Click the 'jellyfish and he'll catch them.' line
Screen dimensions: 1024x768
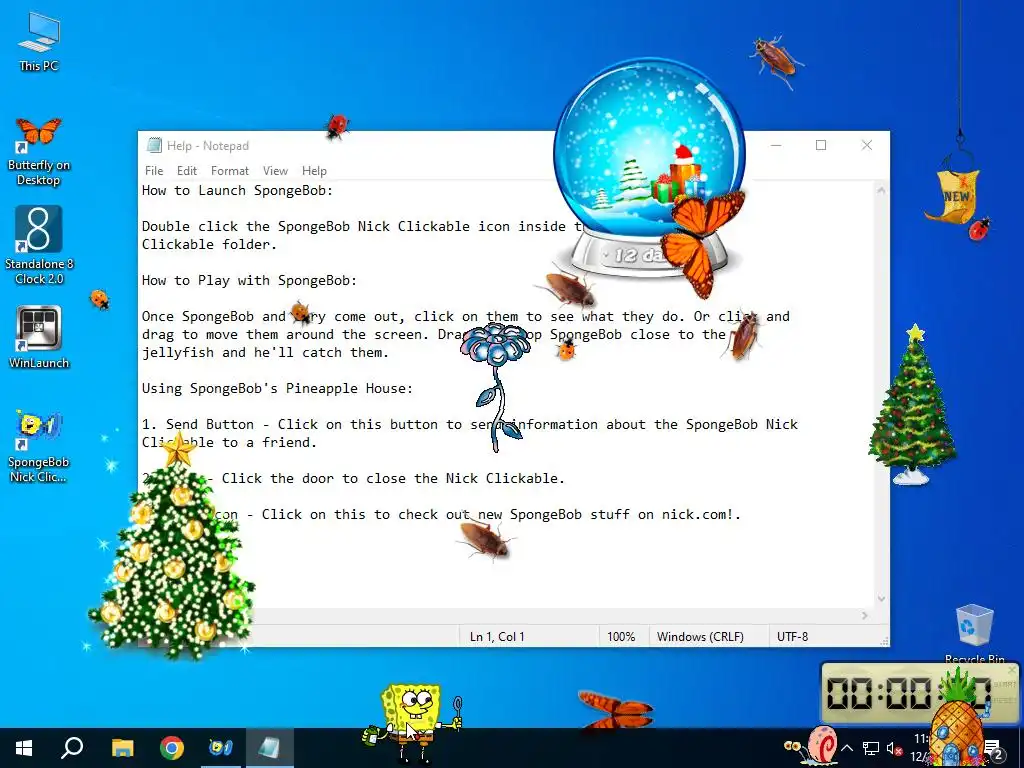265,353
